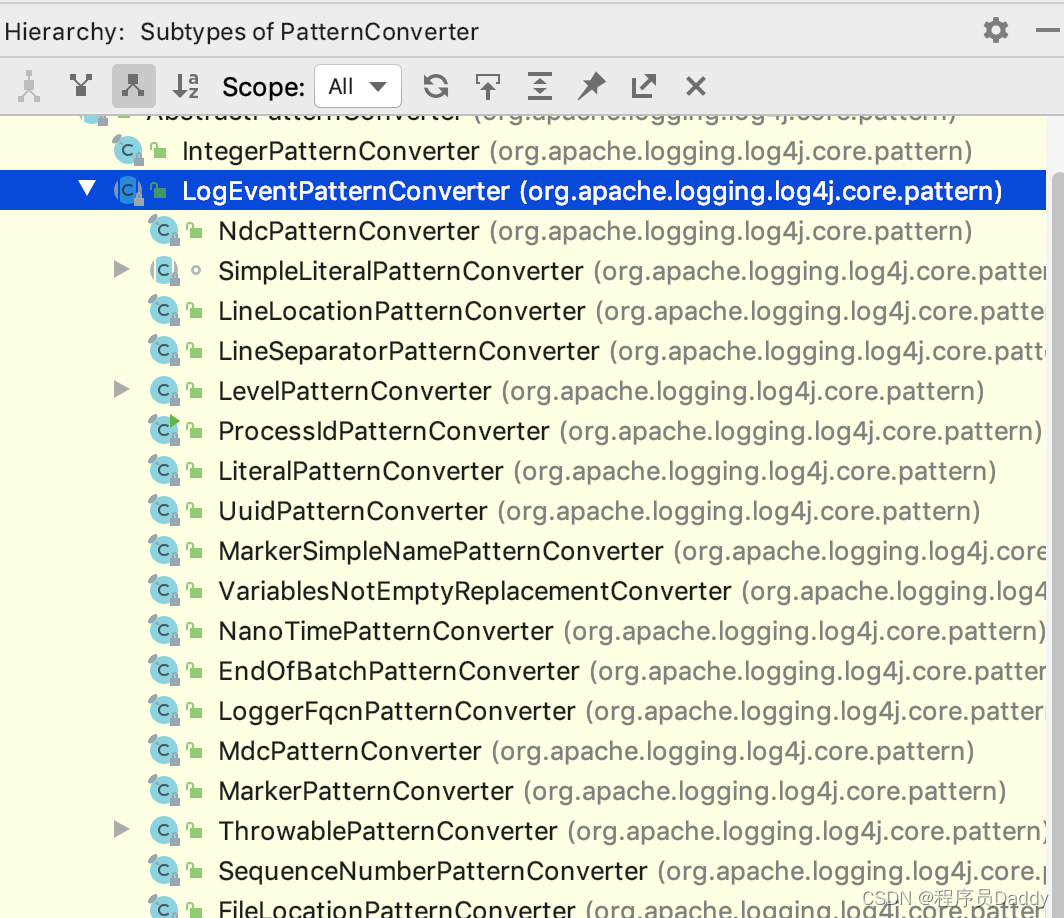The width and height of the screenshot is (1064, 918).
Task: Click class icon of MdcPatternConverter
Action: [x=164, y=751]
